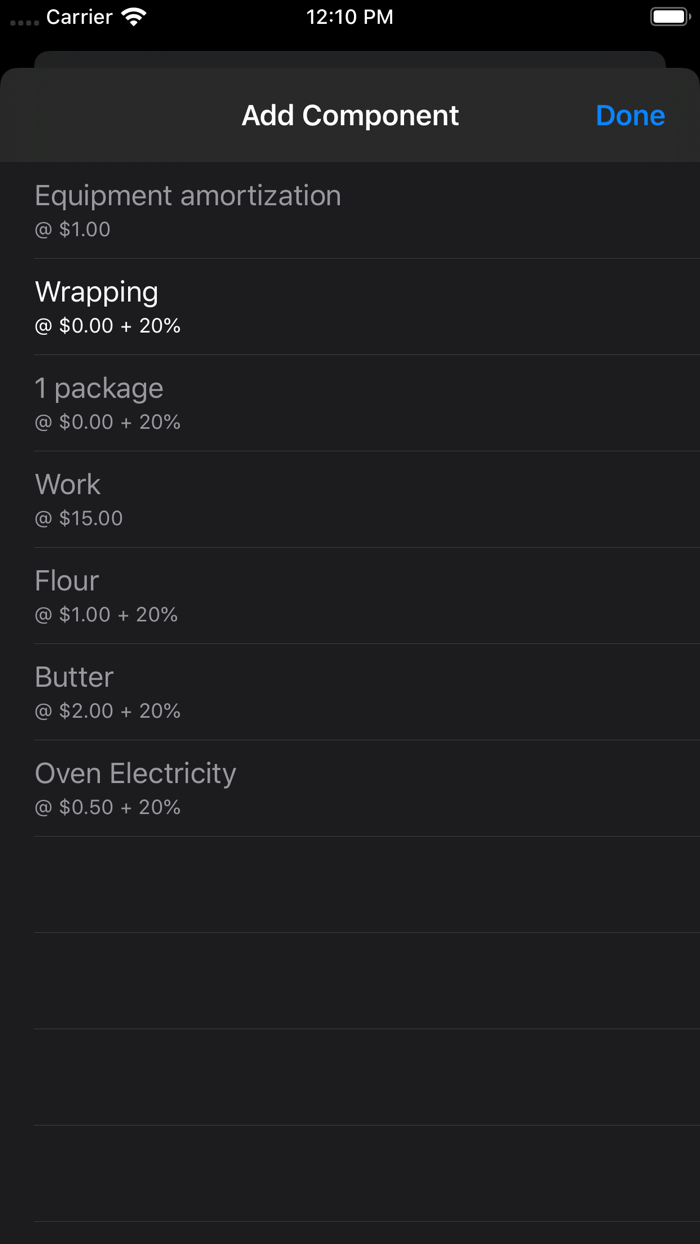The image size is (700, 1244).
Task: Select the Wrapping component
Action: pyautogui.click(x=97, y=293)
